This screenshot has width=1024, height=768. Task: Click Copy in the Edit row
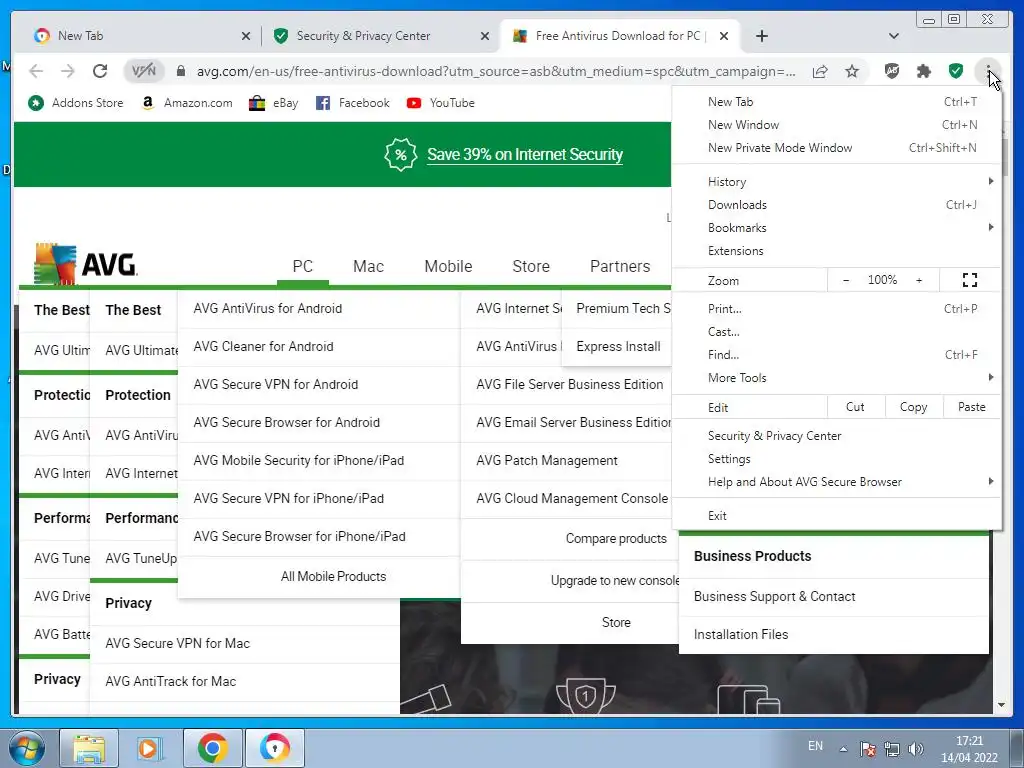(914, 407)
